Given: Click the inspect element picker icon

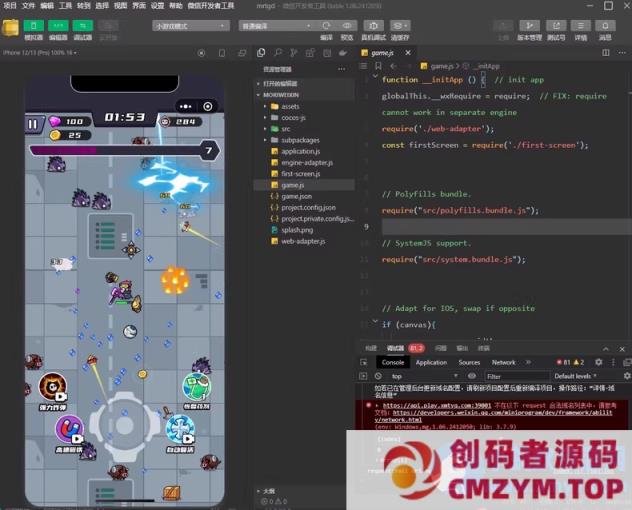Looking at the screenshot, I should pyautogui.click(x=364, y=362).
